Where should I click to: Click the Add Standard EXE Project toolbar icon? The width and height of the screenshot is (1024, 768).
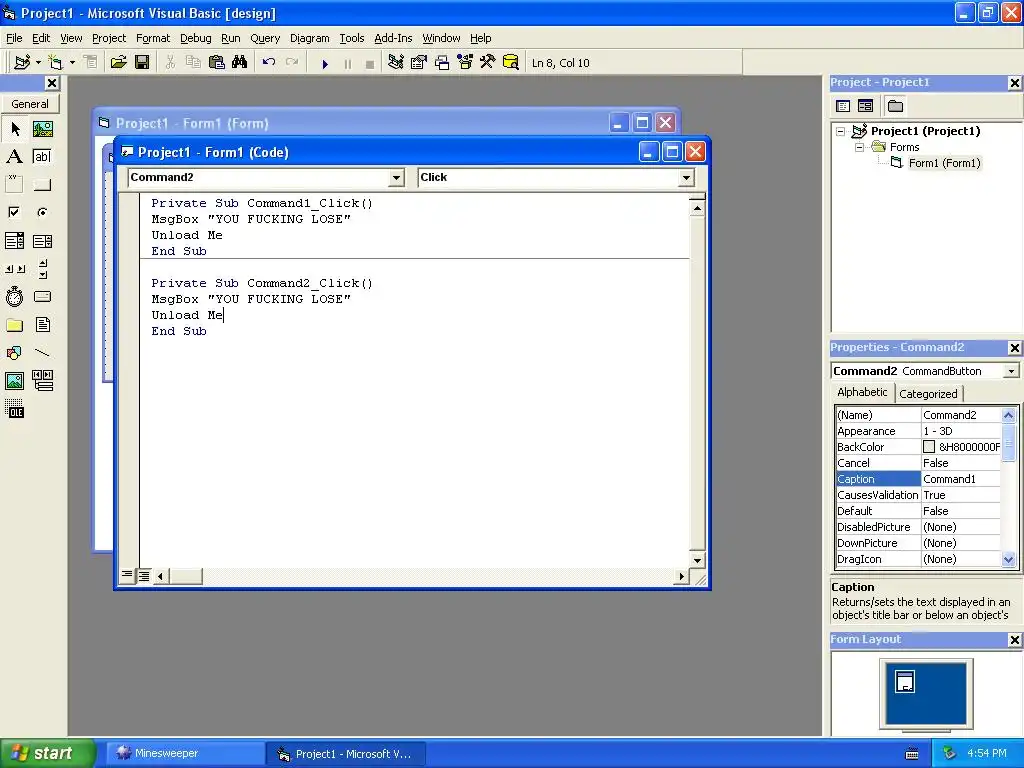pos(22,63)
